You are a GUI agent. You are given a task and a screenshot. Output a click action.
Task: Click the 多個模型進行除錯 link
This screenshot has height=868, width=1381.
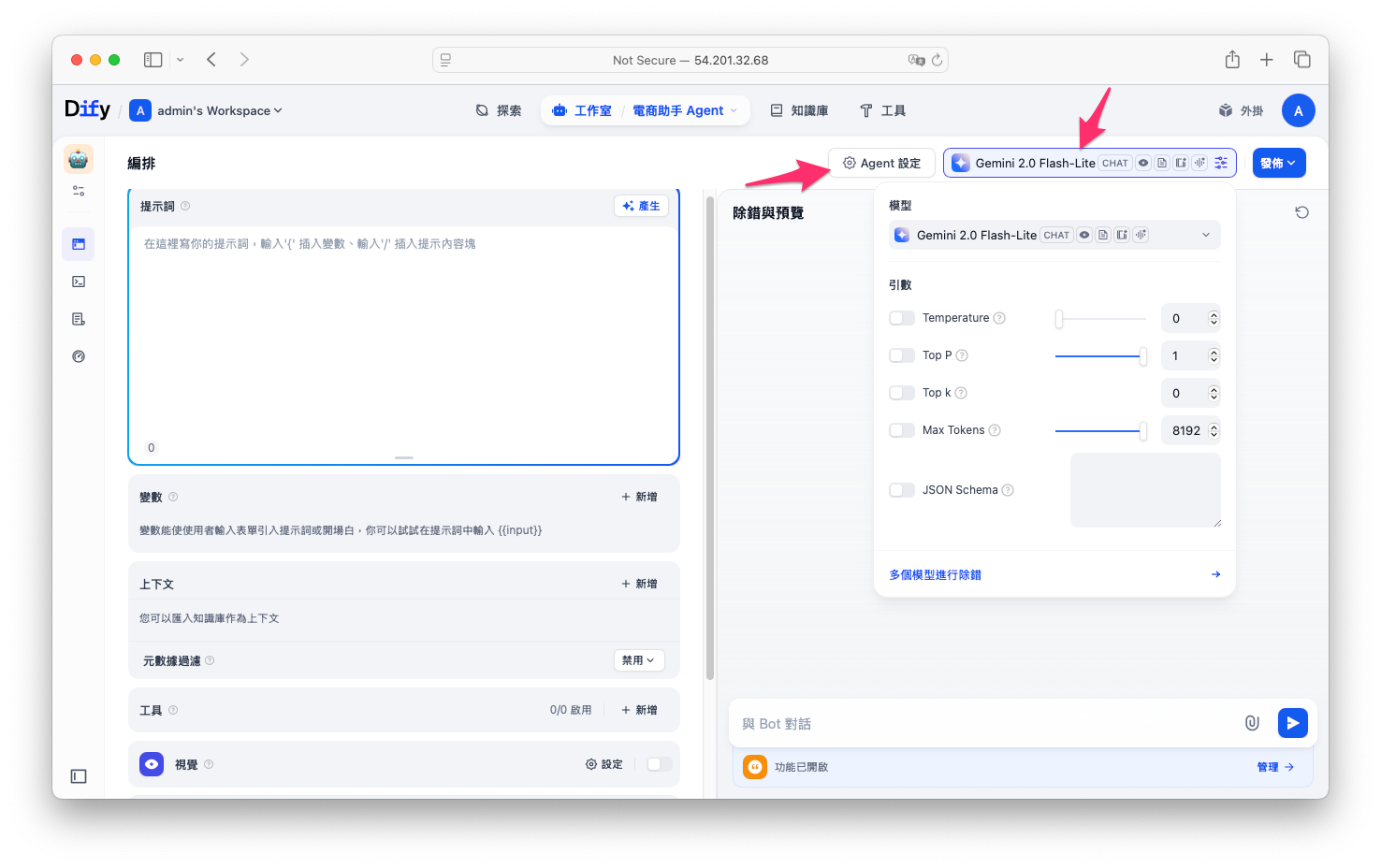pos(936,574)
